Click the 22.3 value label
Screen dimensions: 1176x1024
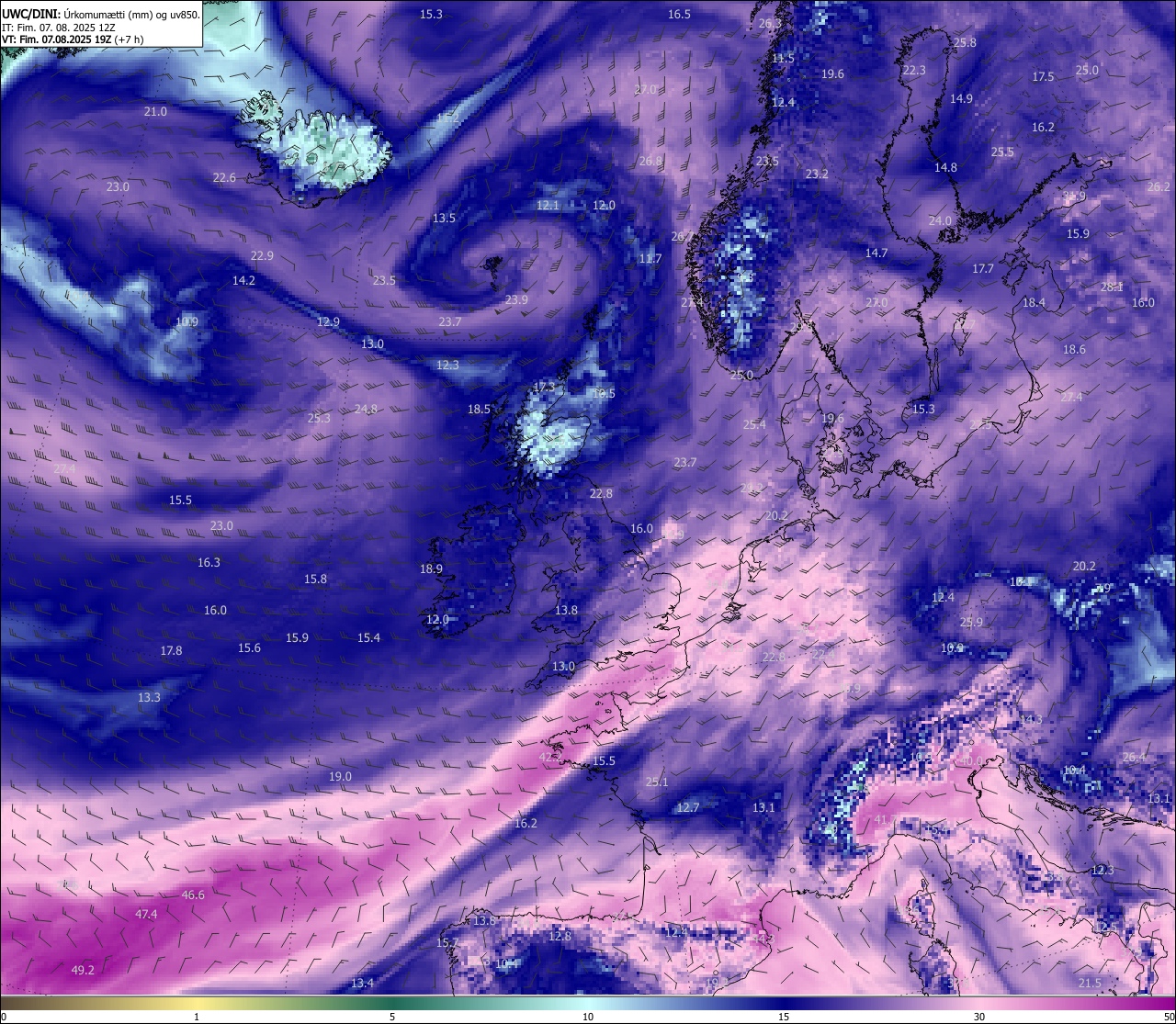[914, 70]
